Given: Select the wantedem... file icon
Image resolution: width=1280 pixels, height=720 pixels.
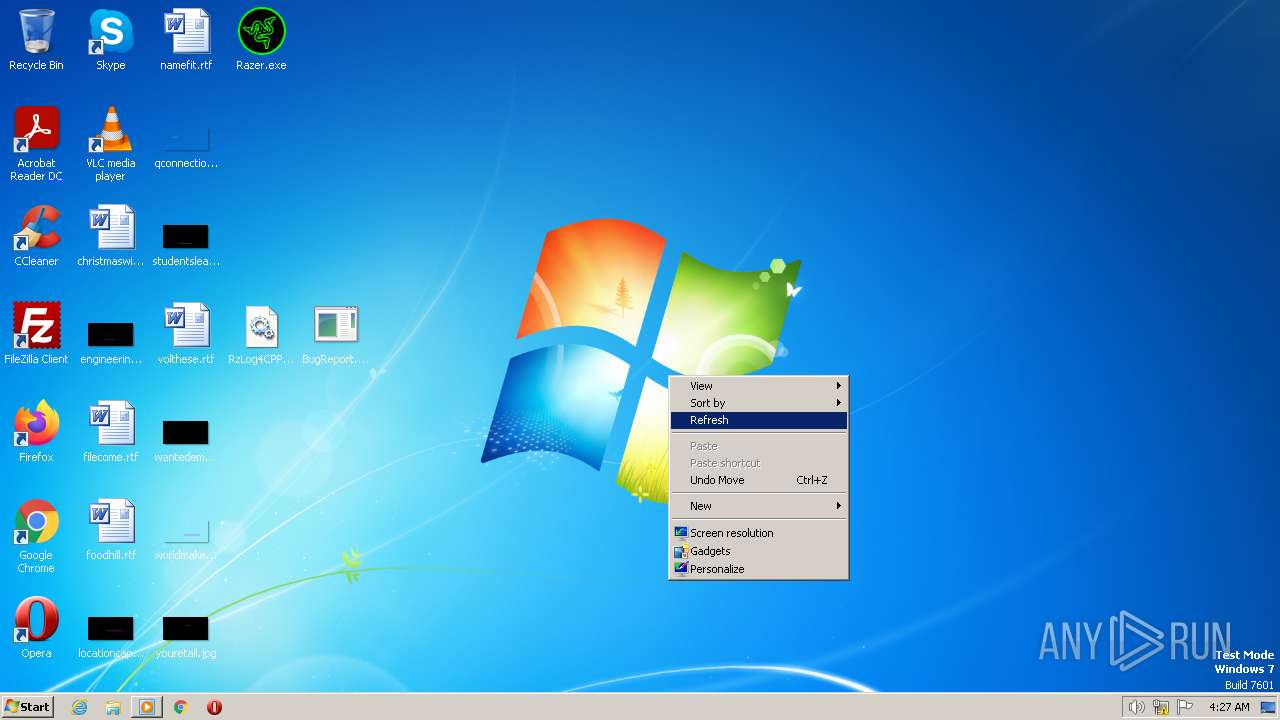Looking at the screenshot, I should (x=186, y=440).
